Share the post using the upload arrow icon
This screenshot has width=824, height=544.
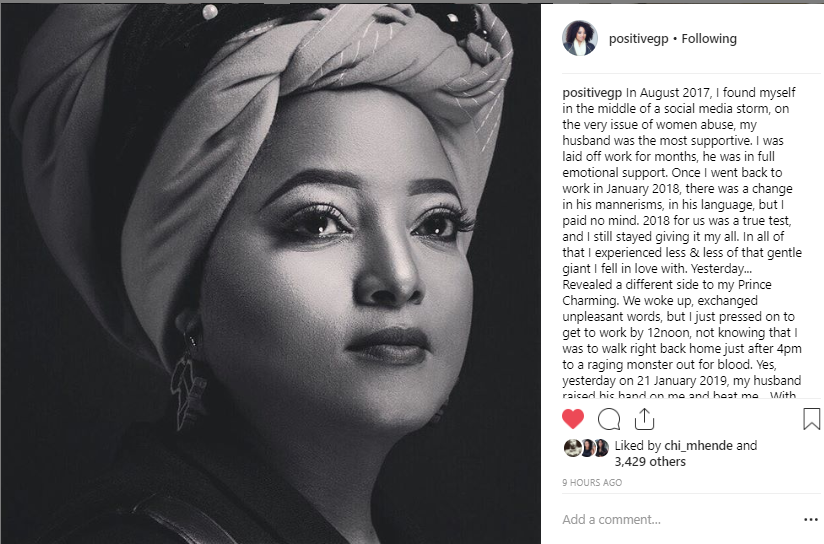644,419
